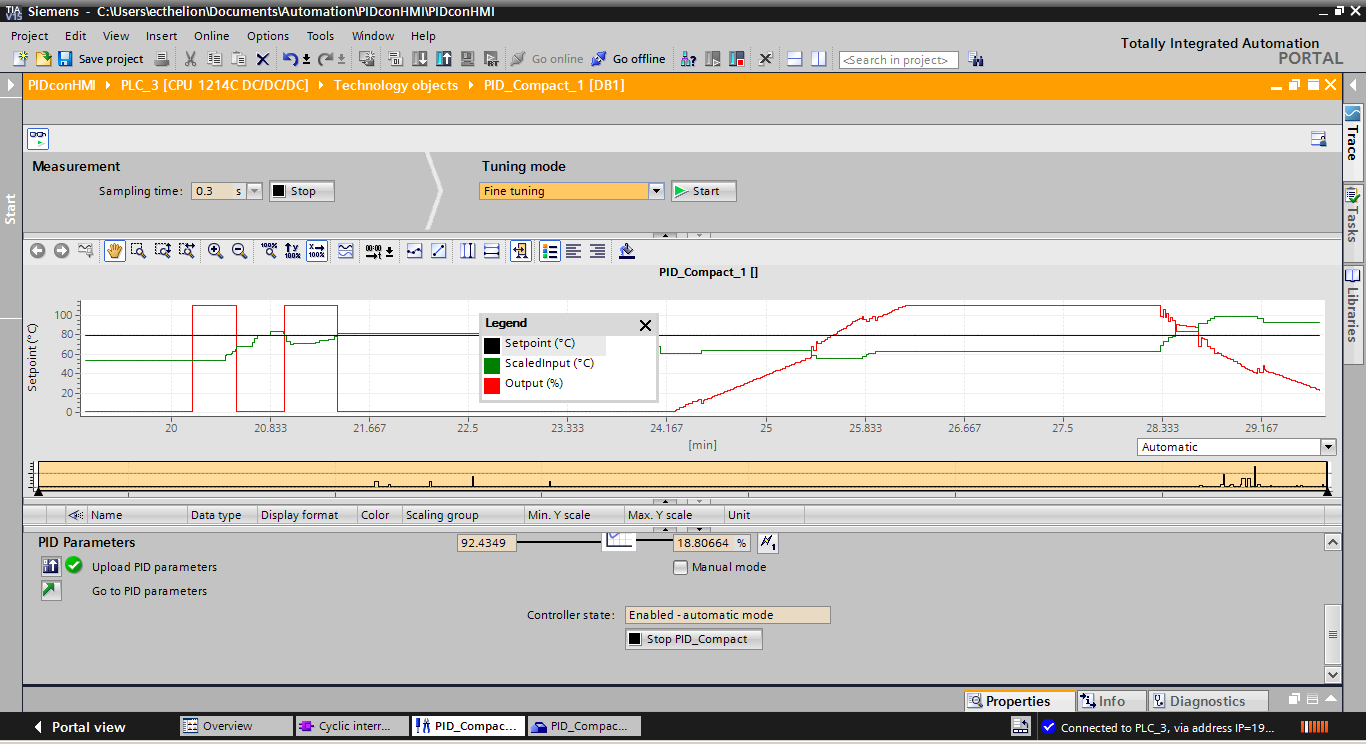Open the Options menu
The image size is (1366, 744).
pos(268,35)
